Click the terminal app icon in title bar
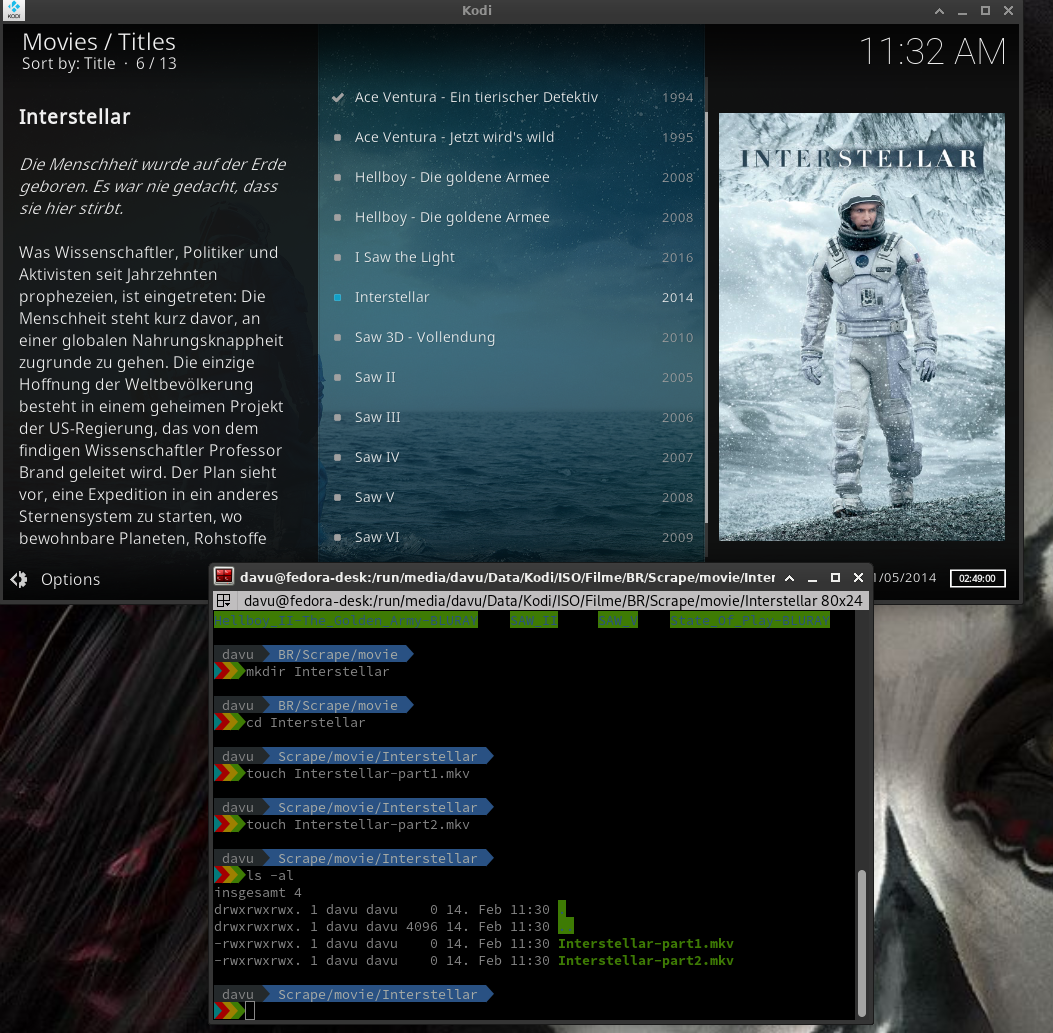Screen dimensions: 1053x1033 click(x=224, y=577)
